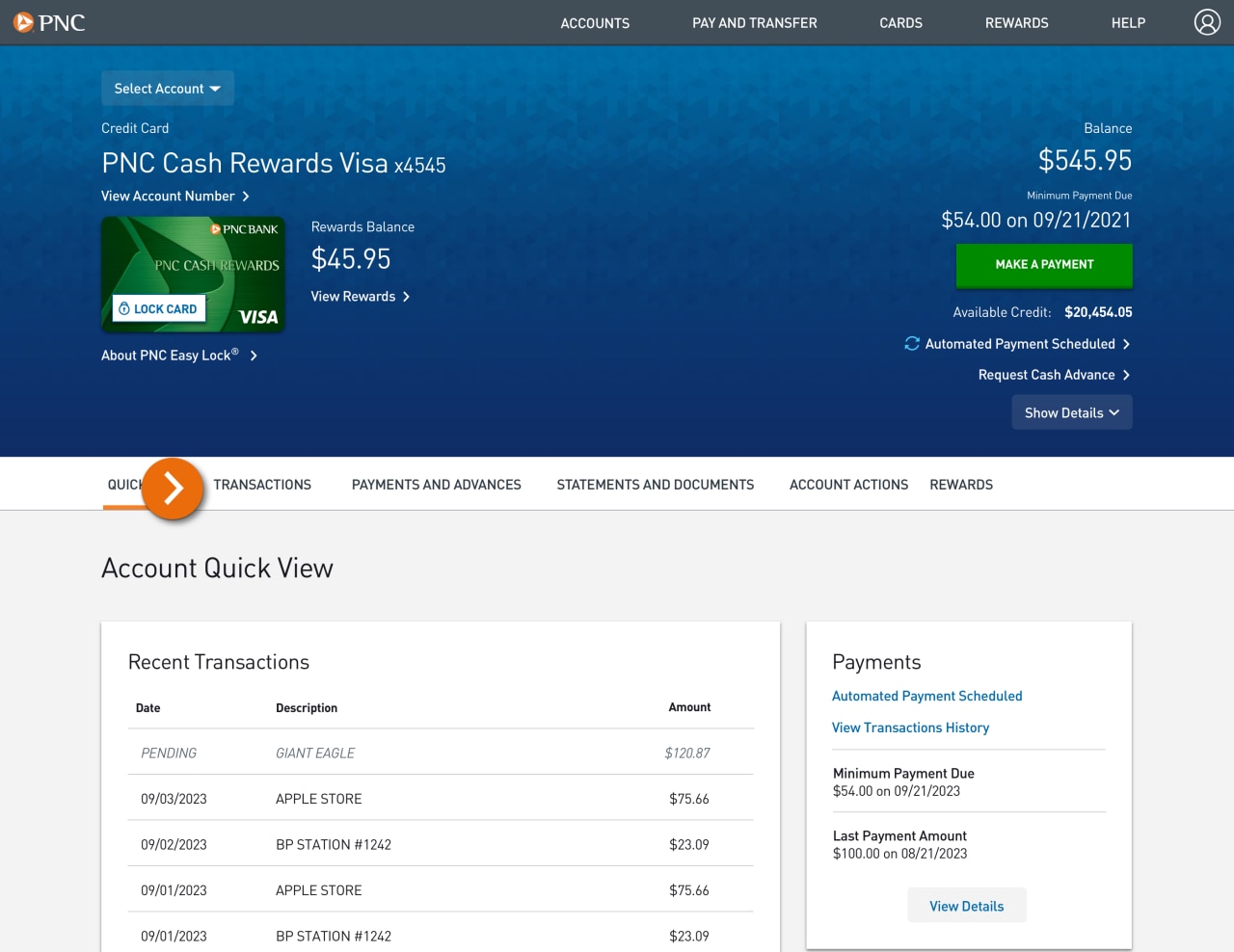Expand View Rewards
Screen dimensions: 1234x952
[360, 296]
